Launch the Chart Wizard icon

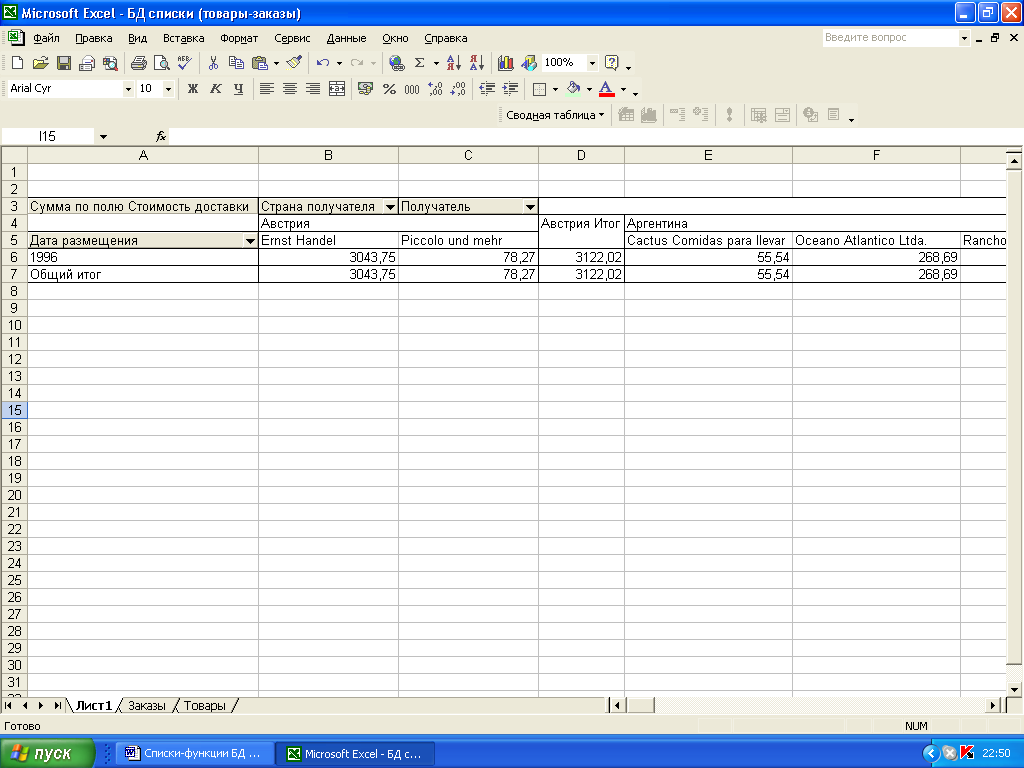[x=505, y=63]
